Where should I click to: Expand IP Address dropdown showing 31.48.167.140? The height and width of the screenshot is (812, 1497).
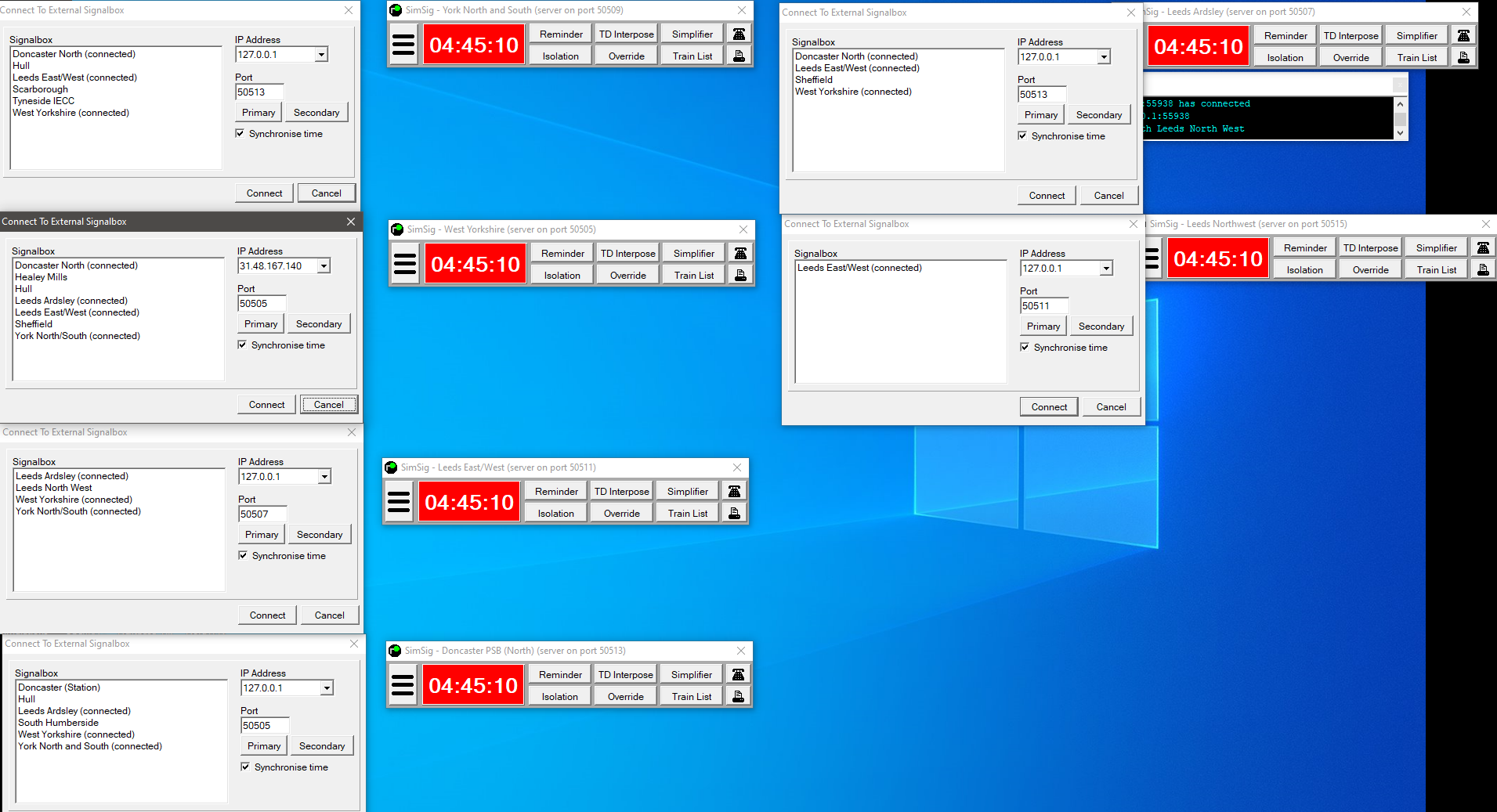[324, 266]
